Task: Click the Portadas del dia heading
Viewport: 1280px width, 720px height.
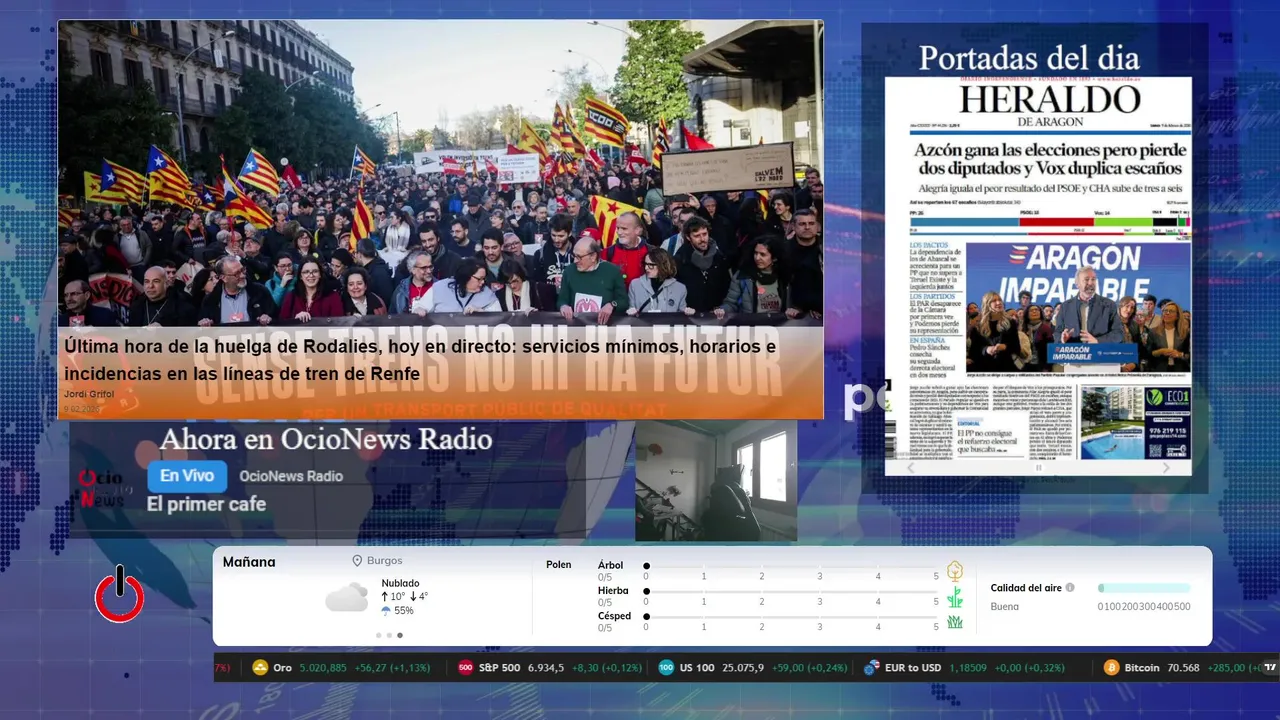Action: (x=1029, y=57)
